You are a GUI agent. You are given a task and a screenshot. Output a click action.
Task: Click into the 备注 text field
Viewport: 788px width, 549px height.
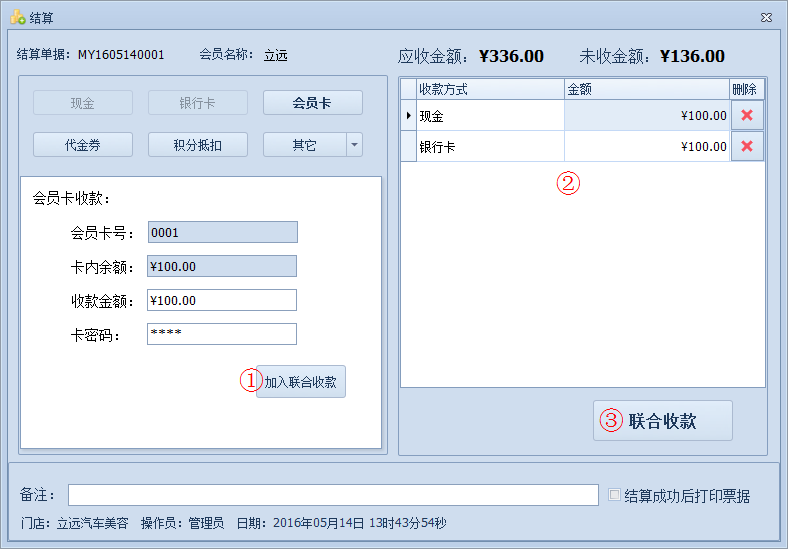coord(333,495)
